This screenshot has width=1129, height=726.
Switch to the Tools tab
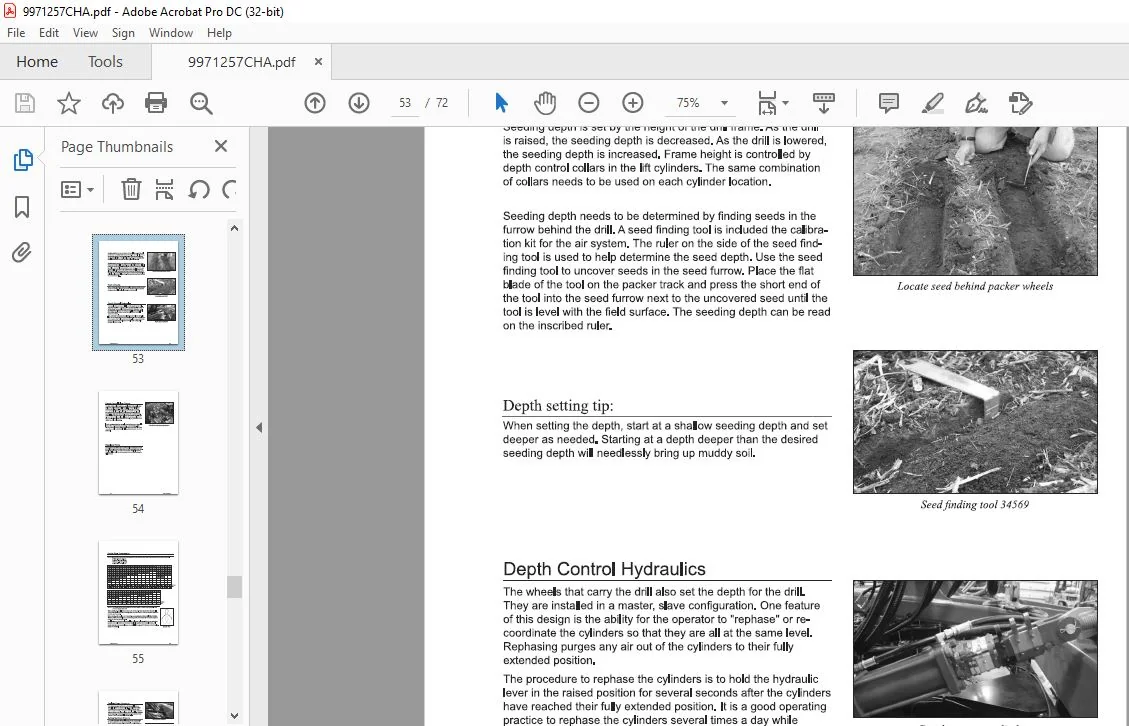pyautogui.click(x=105, y=62)
